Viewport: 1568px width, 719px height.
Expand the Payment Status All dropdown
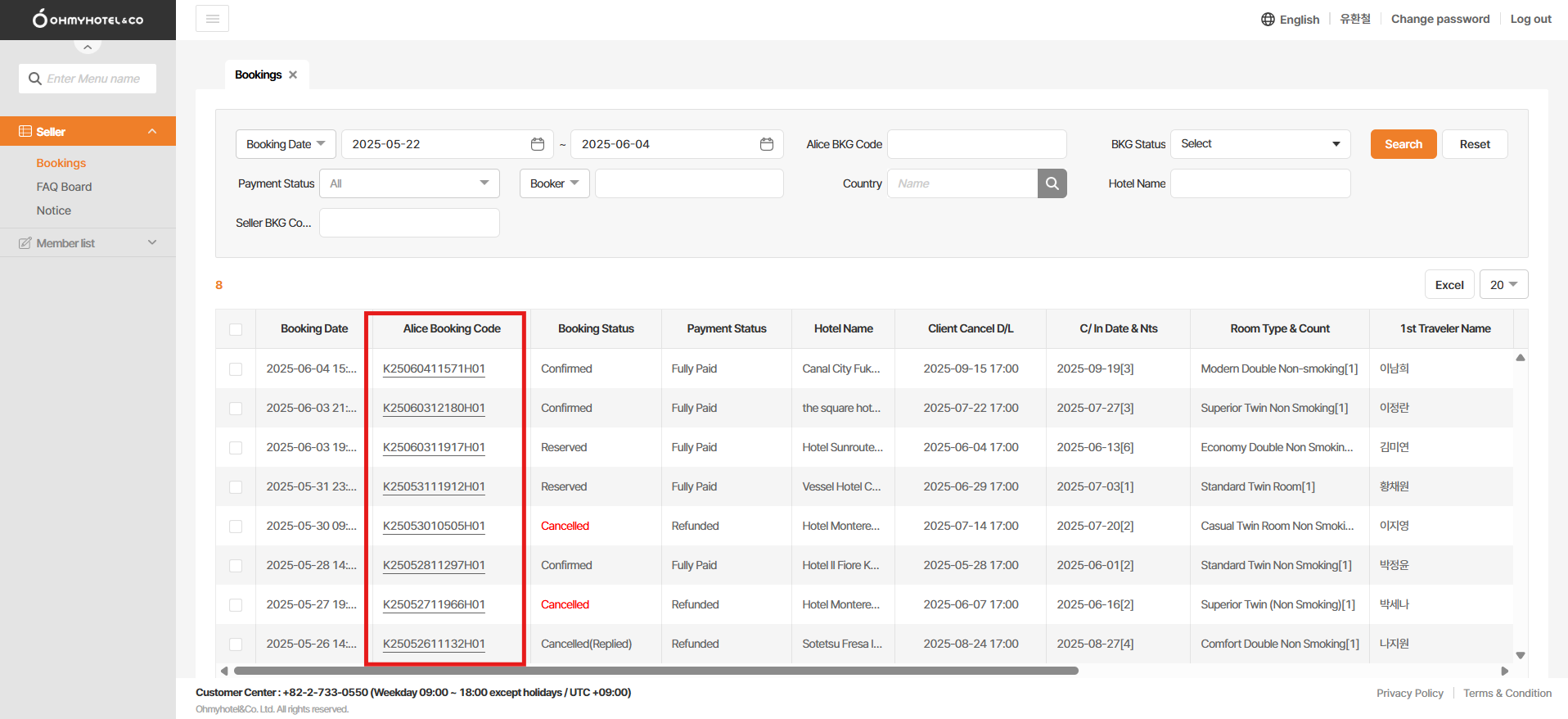point(409,183)
